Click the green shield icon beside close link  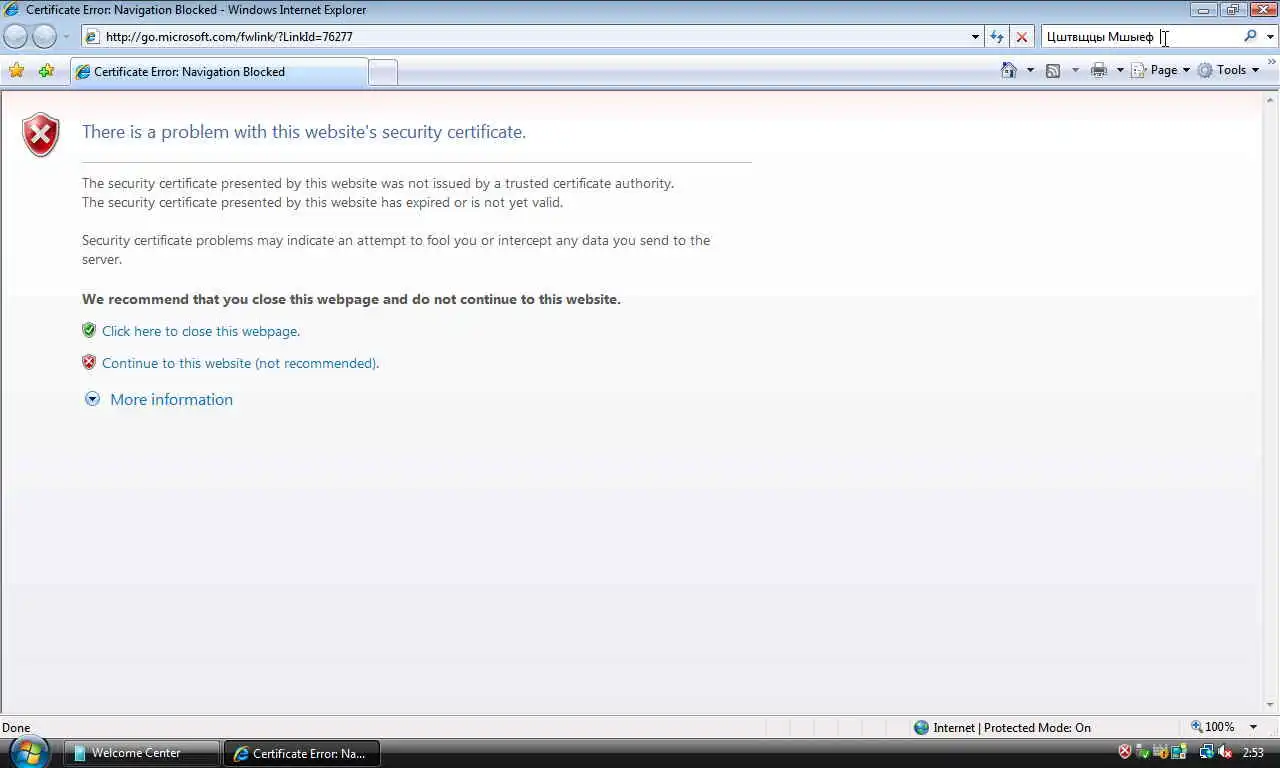coord(89,330)
